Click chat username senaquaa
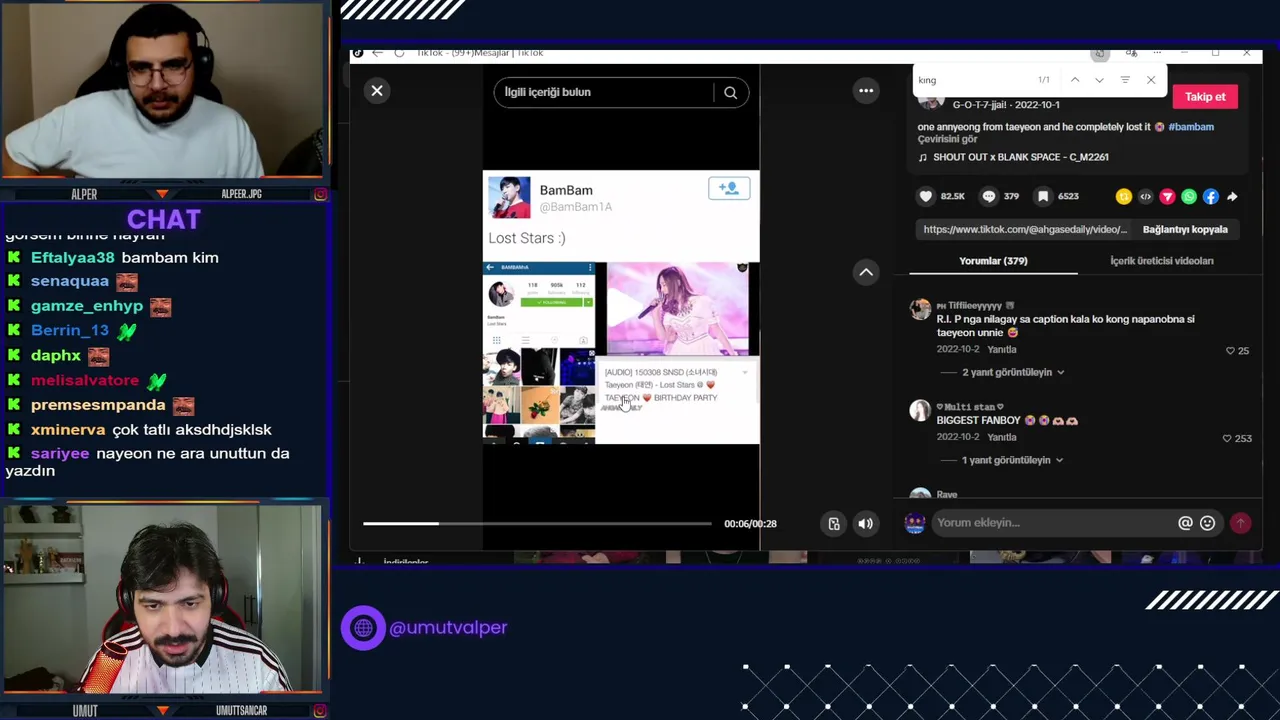This screenshot has width=1280, height=720. point(70,282)
